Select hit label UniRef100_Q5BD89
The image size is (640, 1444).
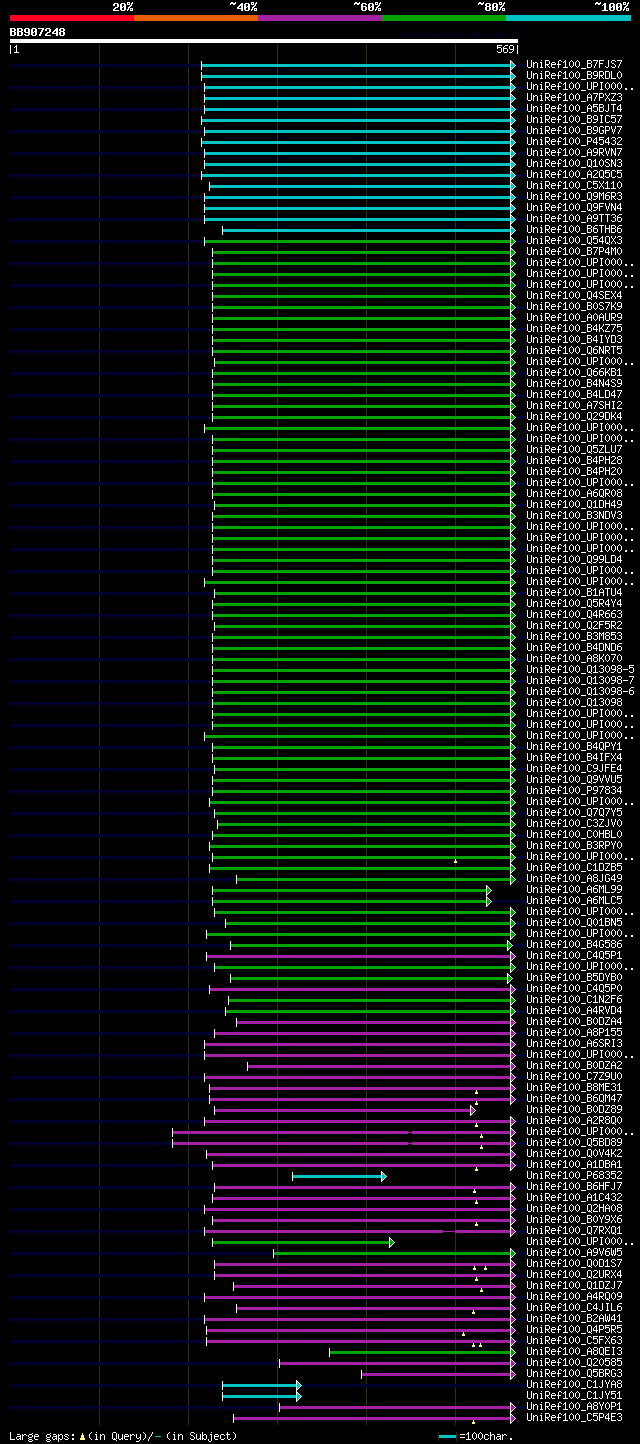[574, 1142]
